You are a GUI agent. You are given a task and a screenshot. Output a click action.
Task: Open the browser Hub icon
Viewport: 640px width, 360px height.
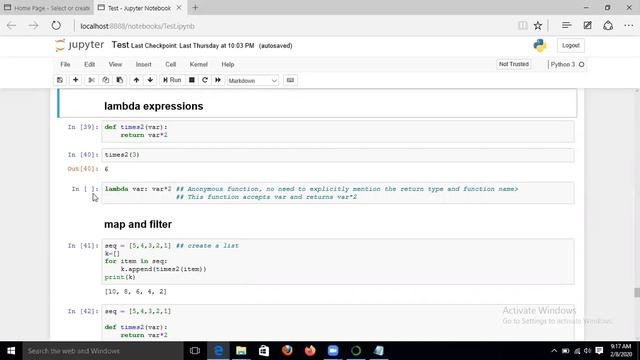coord(566,25)
